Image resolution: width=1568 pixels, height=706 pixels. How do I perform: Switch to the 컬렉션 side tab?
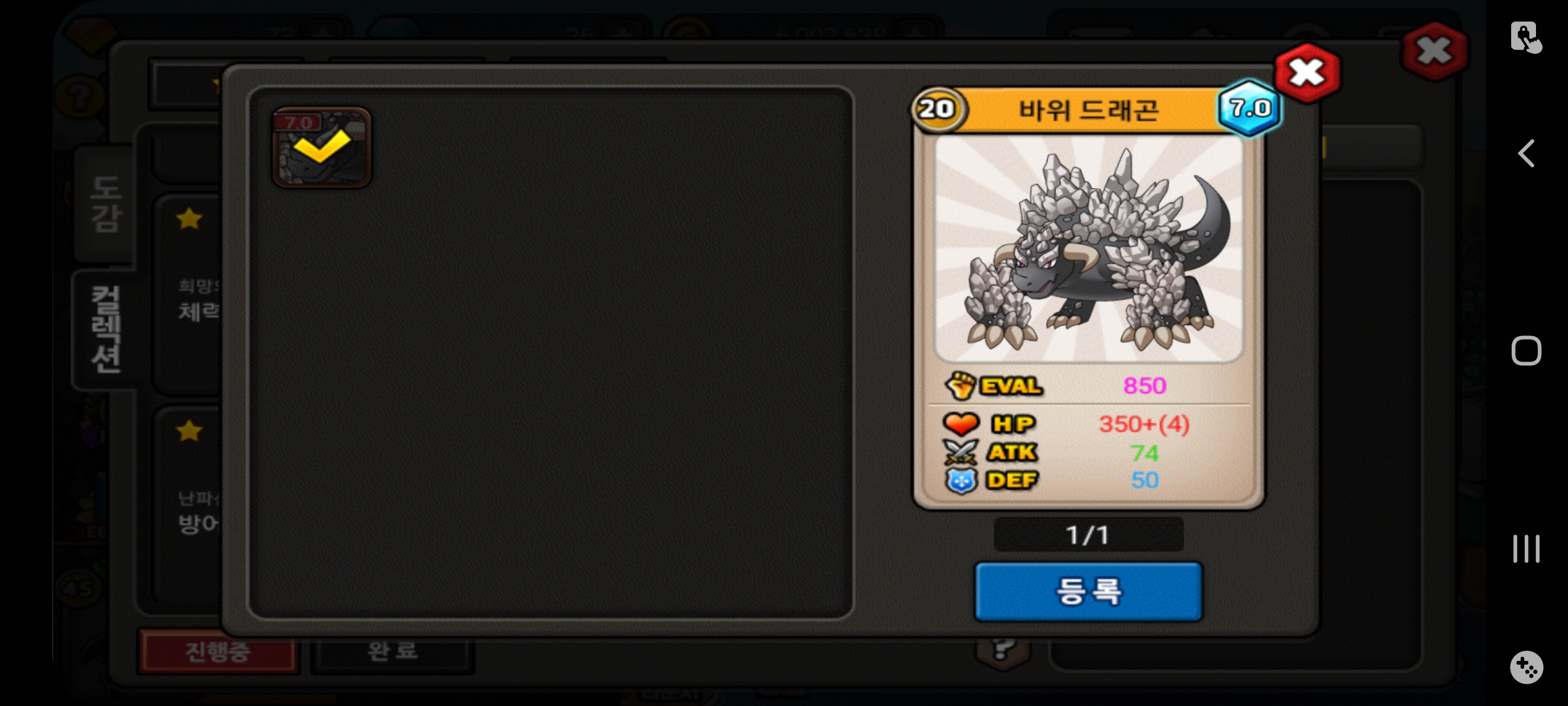click(x=105, y=329)
